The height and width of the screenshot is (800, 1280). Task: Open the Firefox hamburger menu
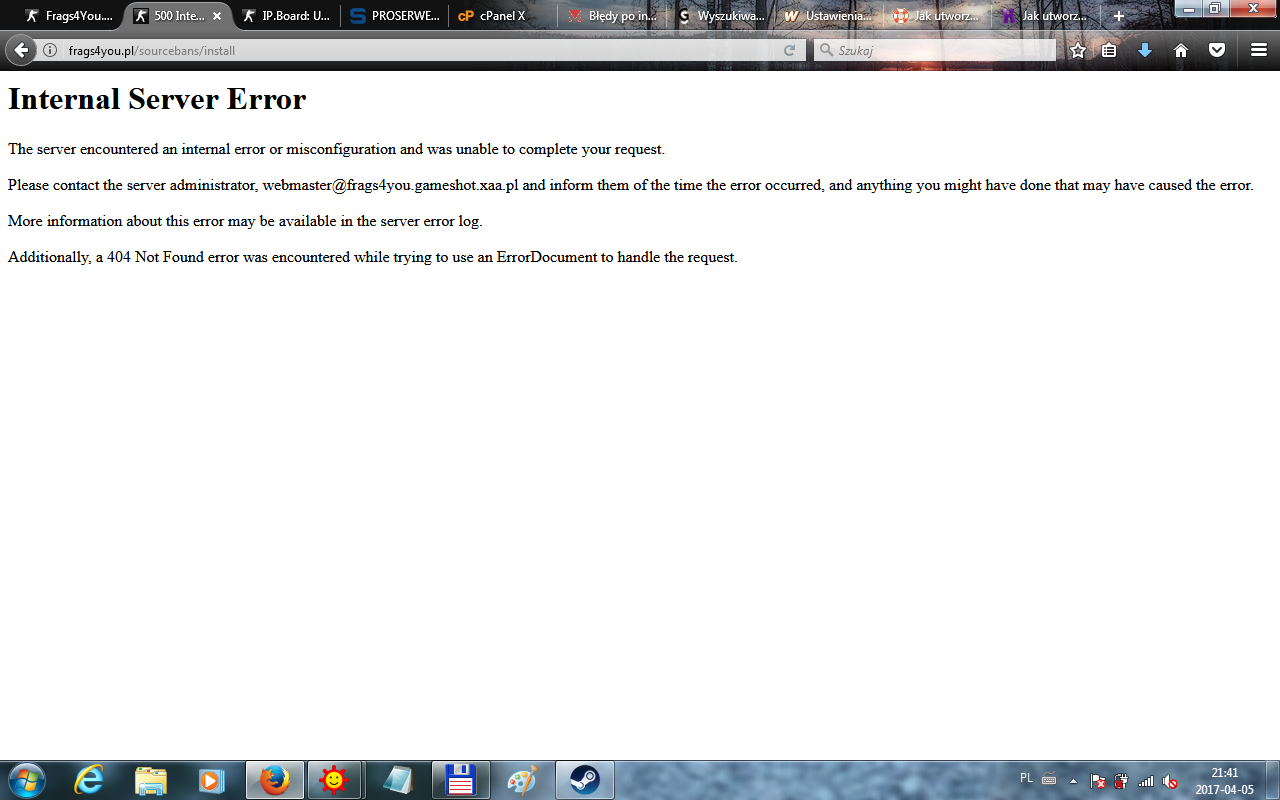1259,50
